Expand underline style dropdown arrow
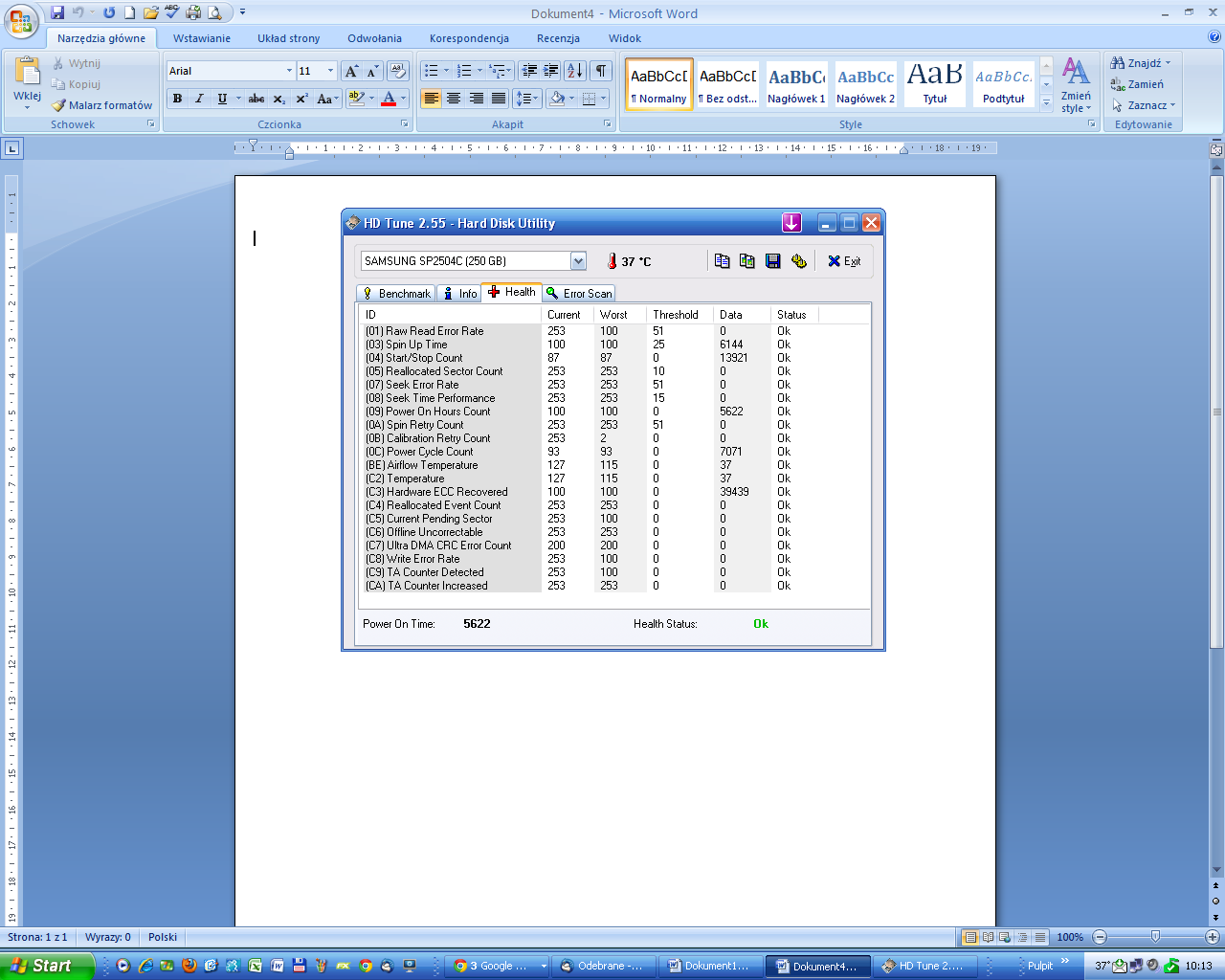This screenshot has width=1225, height=980. coord(238,99)
